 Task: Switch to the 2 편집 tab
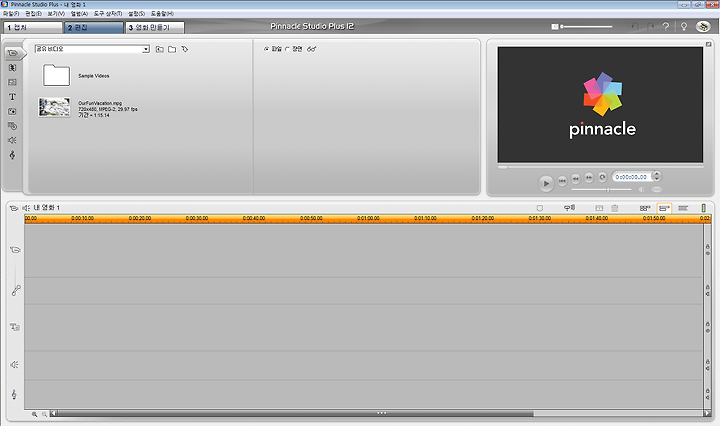[x=94, y=28]
